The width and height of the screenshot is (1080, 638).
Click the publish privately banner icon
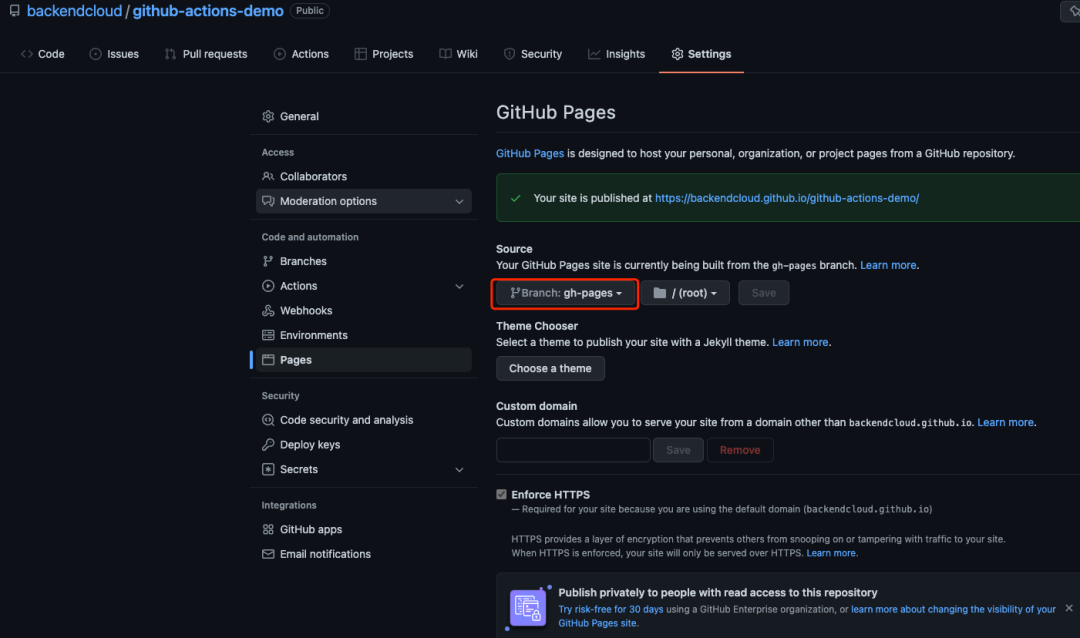527,608
